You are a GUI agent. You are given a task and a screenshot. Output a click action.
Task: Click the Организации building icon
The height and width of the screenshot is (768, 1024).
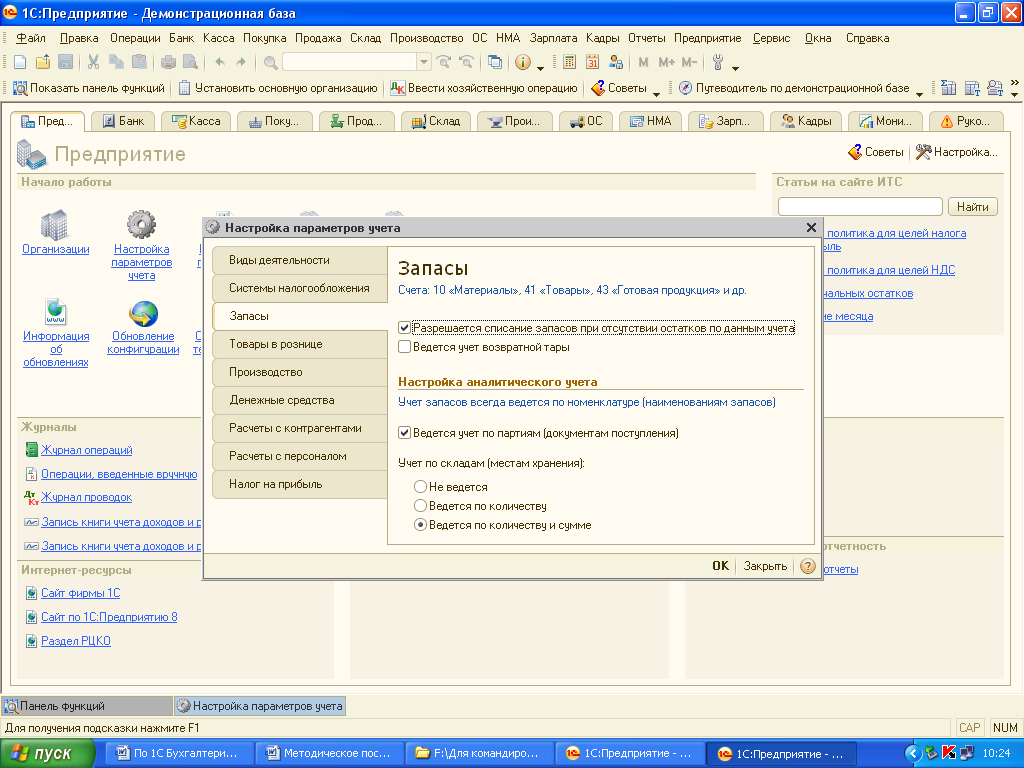pos(54,225)
